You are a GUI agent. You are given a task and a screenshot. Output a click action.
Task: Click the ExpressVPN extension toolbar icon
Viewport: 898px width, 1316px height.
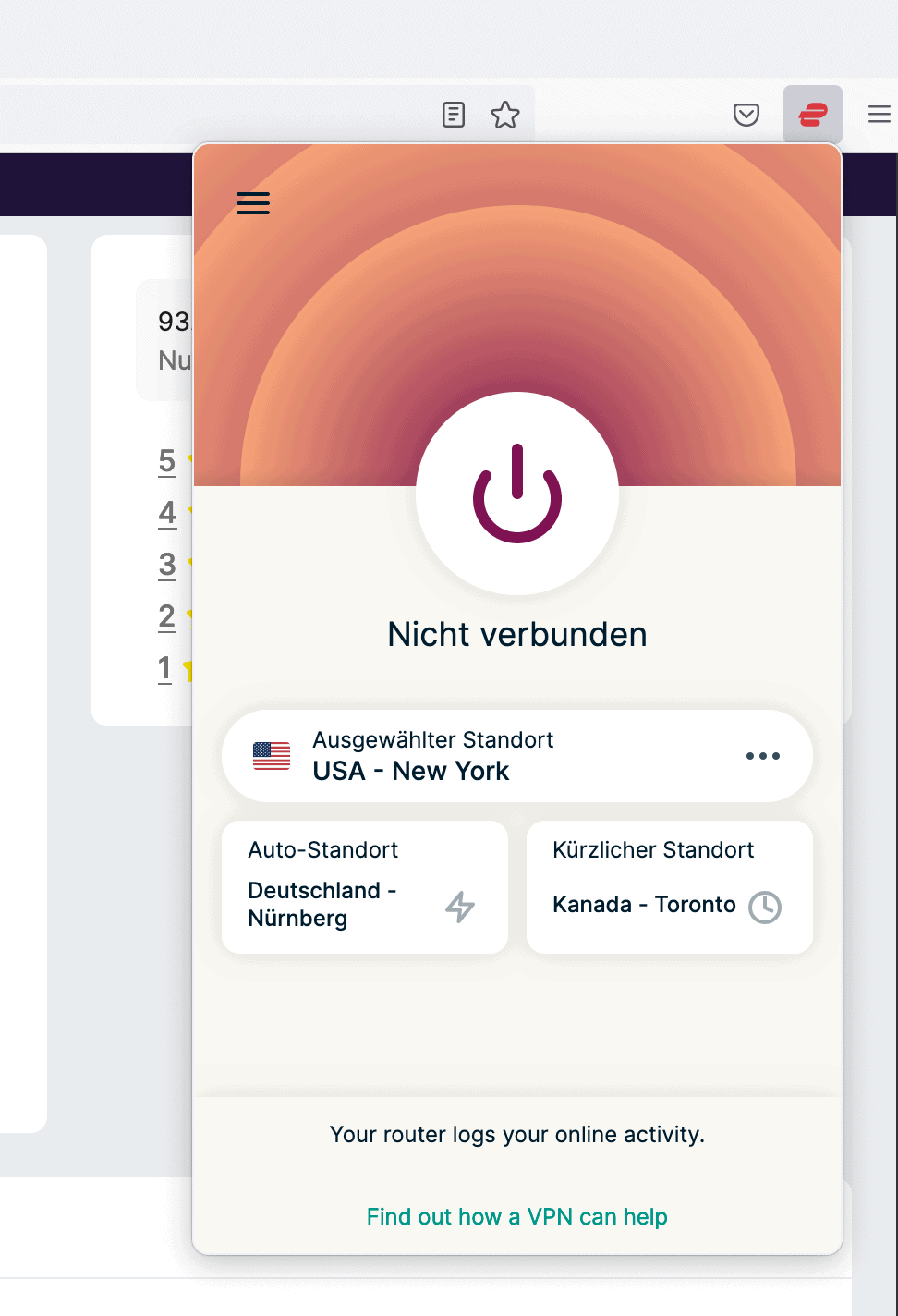click(x=813, y=115)
